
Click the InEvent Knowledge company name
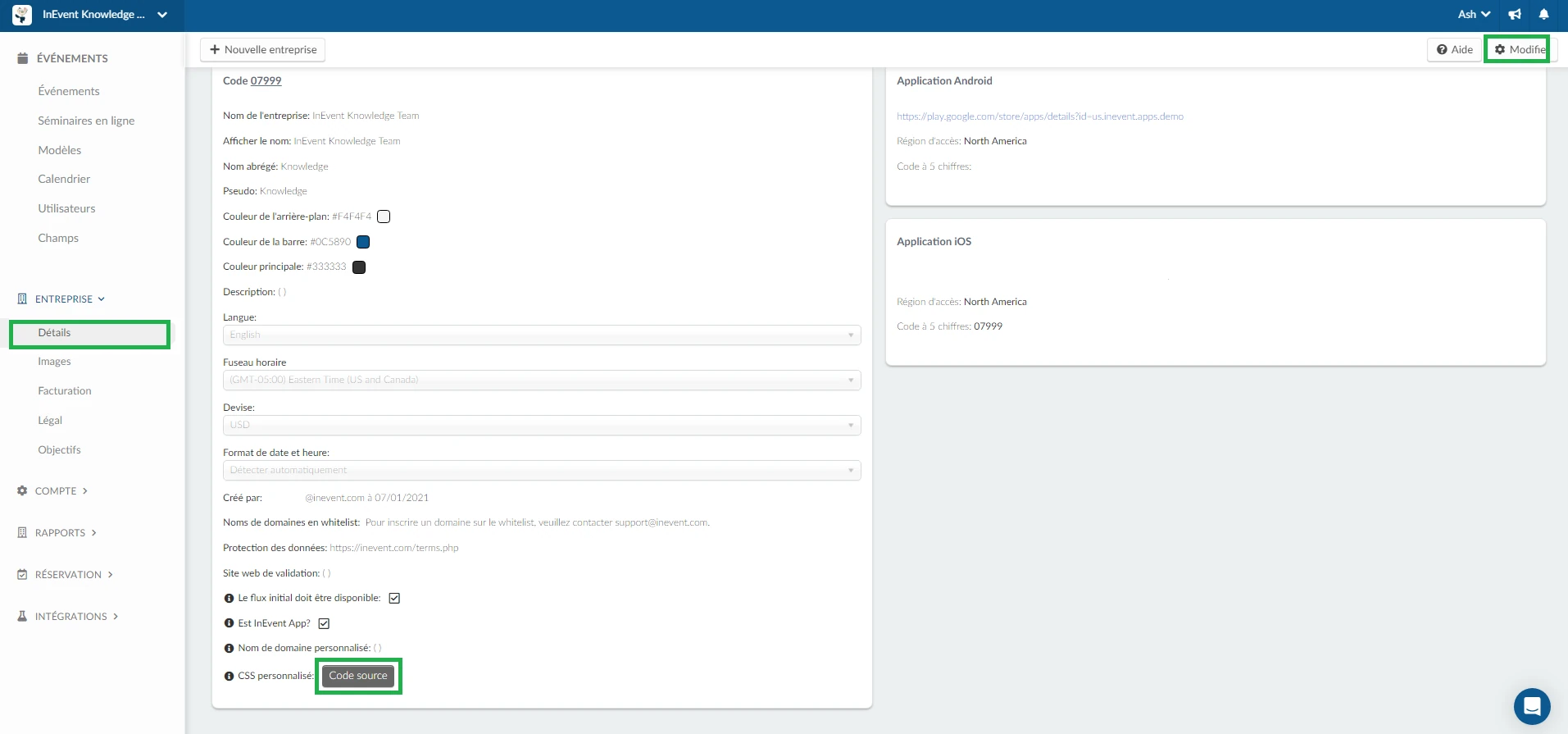(x=93, y=15)
